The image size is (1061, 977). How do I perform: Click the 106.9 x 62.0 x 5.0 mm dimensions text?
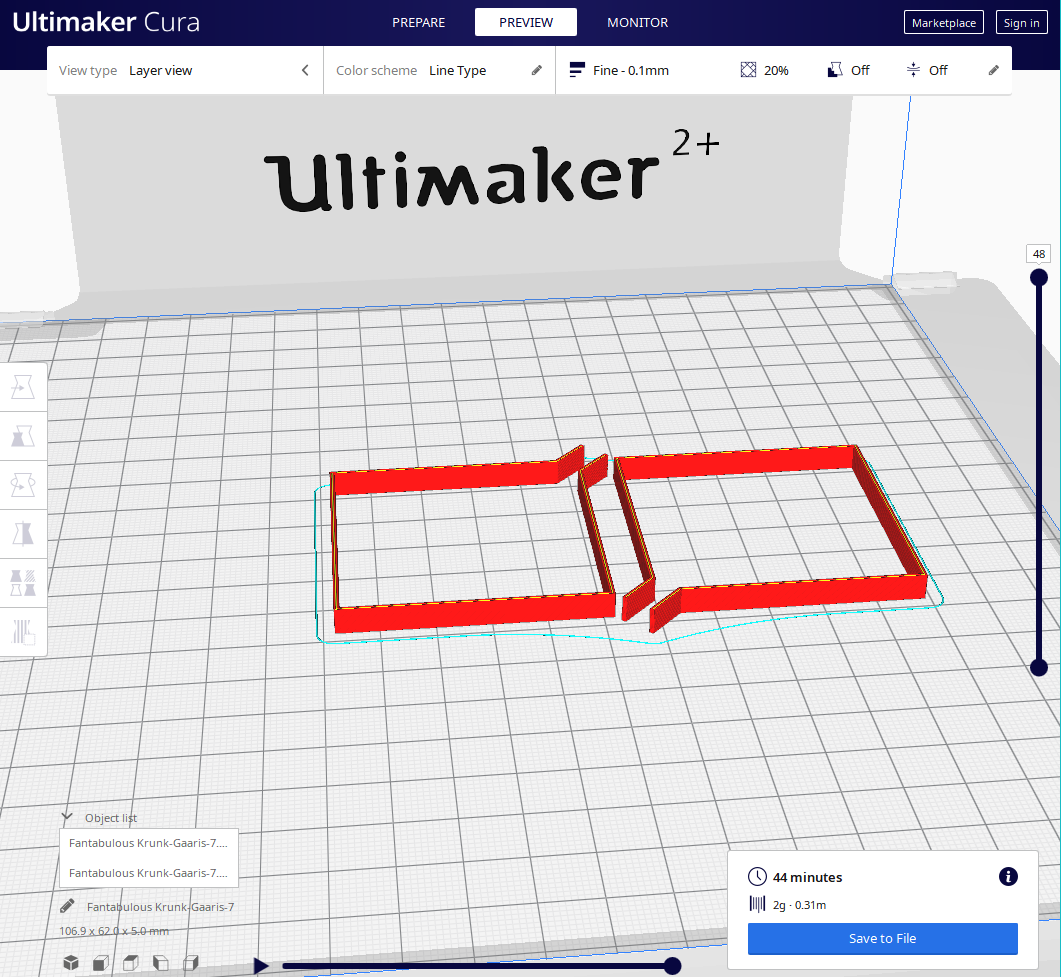[114, 931]
